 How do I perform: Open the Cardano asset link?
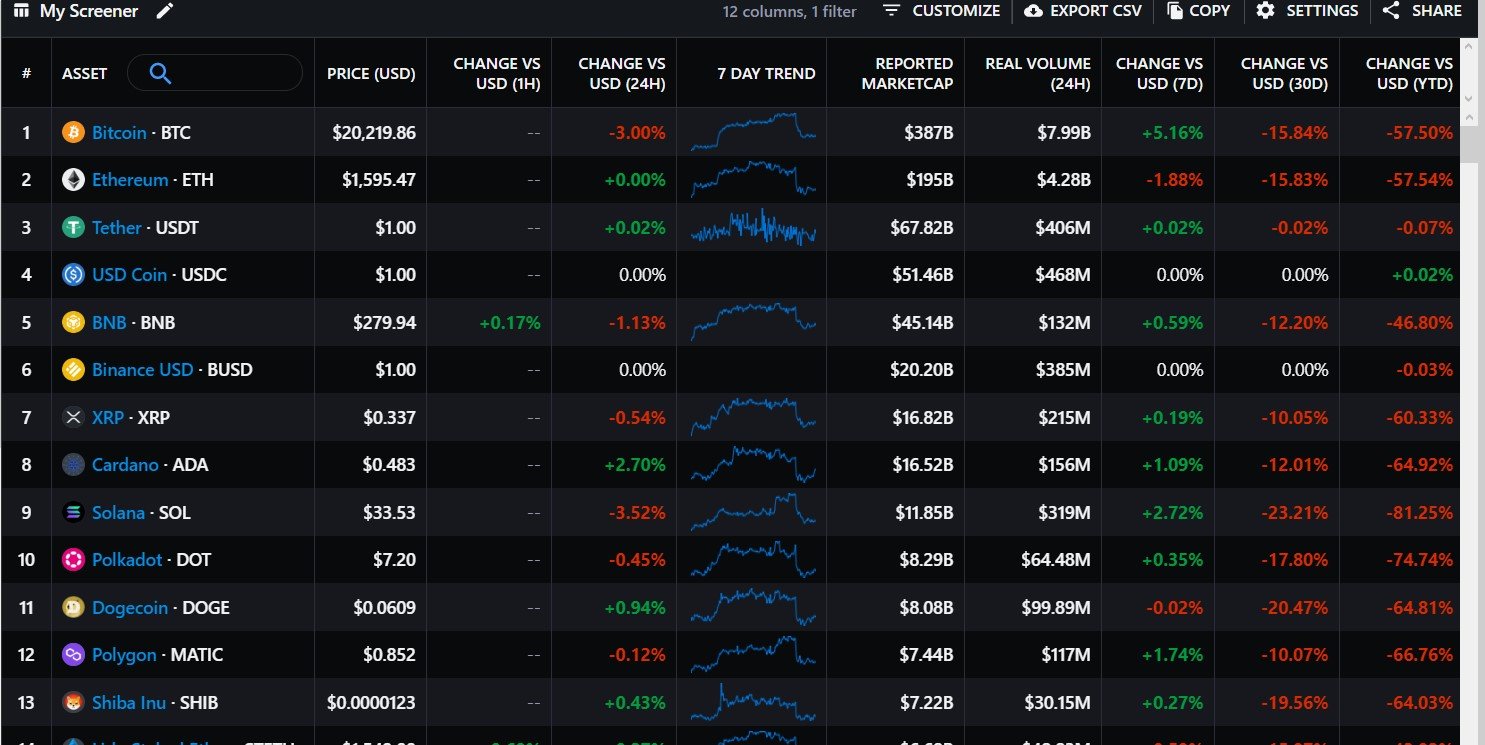click(125, 465)
